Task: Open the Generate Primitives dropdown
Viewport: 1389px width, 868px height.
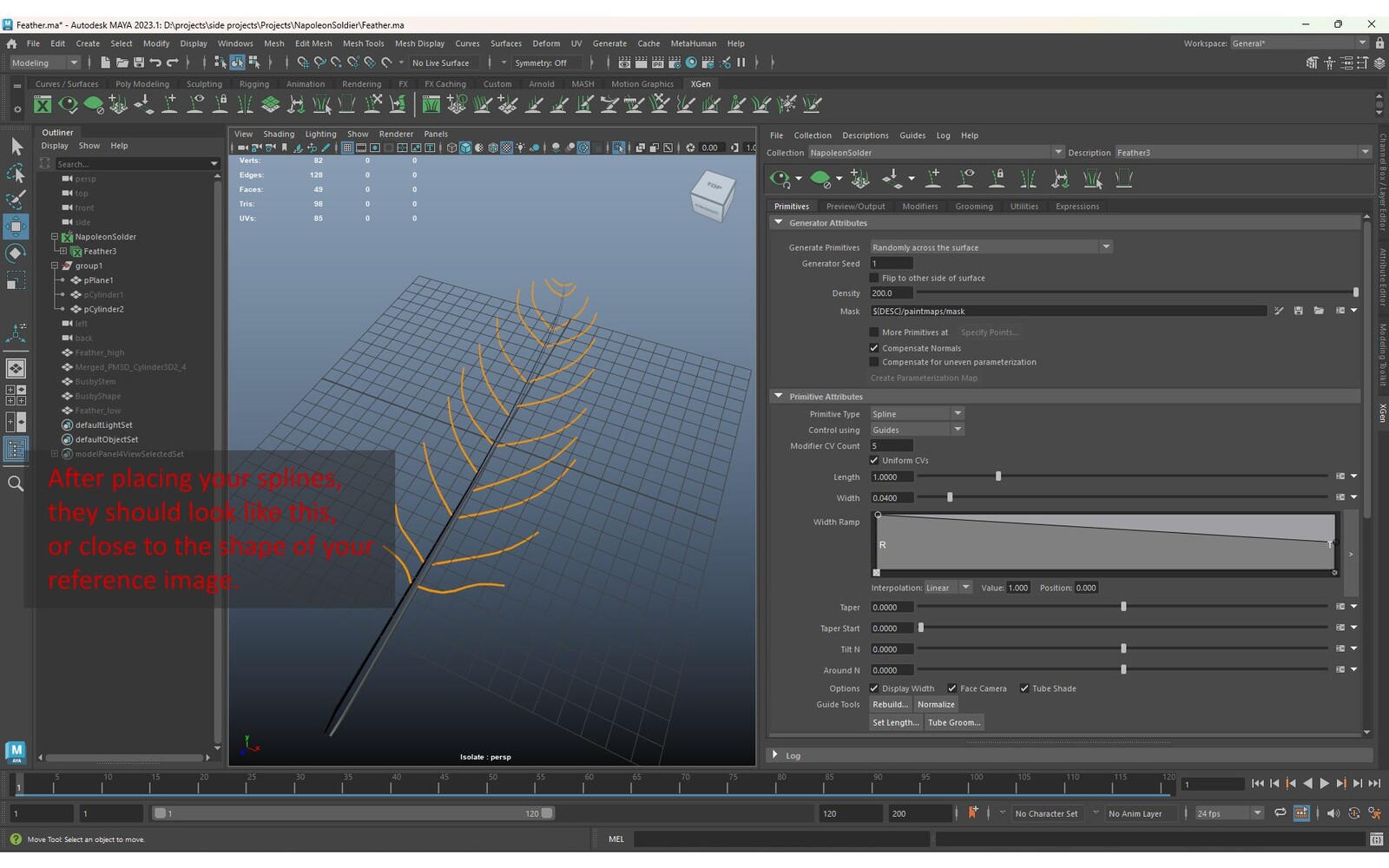Action: pos(991,247)
